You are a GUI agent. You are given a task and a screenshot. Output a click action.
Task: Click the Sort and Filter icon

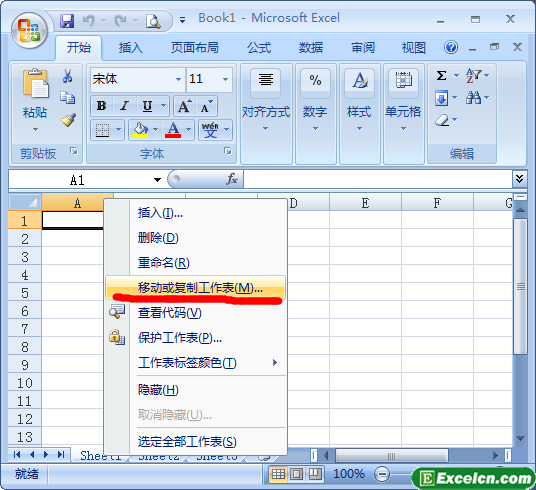[474, 75]
